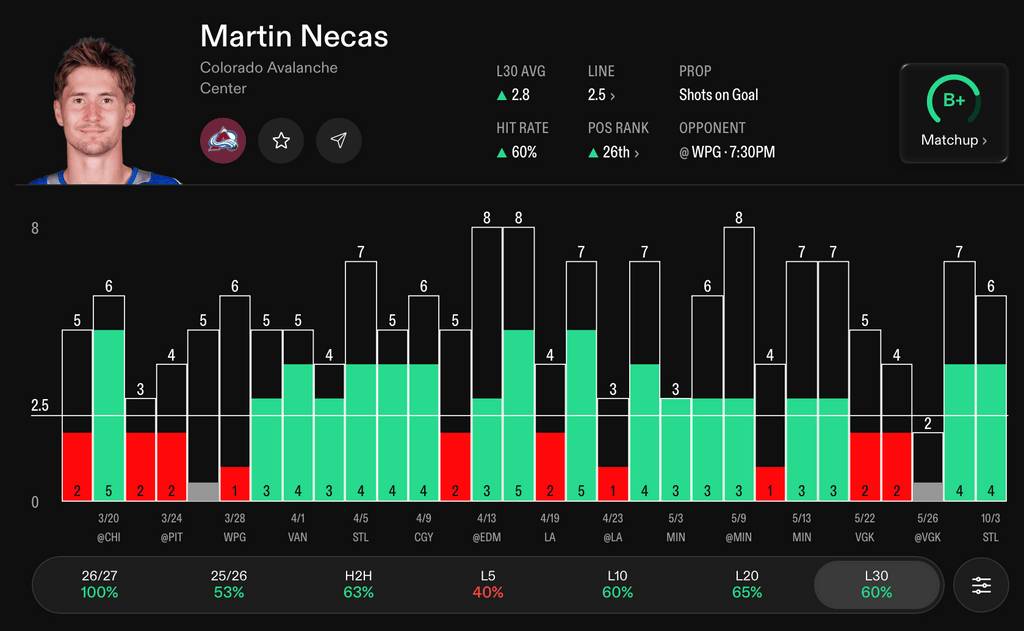Click the 5/26 @VGK gray bar
The width and height of the screenshot is (1024, 631).
[x=927, y=492]
